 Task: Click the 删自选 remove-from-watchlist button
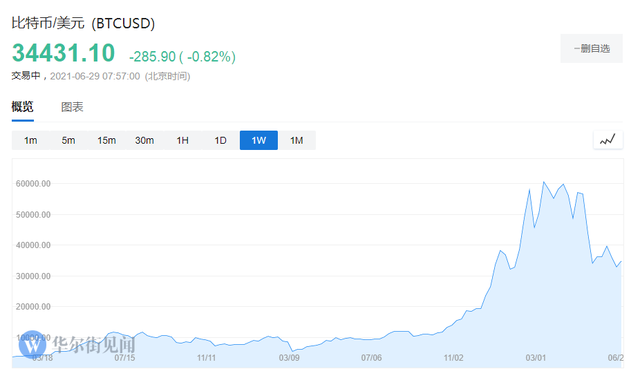[591, 49]
